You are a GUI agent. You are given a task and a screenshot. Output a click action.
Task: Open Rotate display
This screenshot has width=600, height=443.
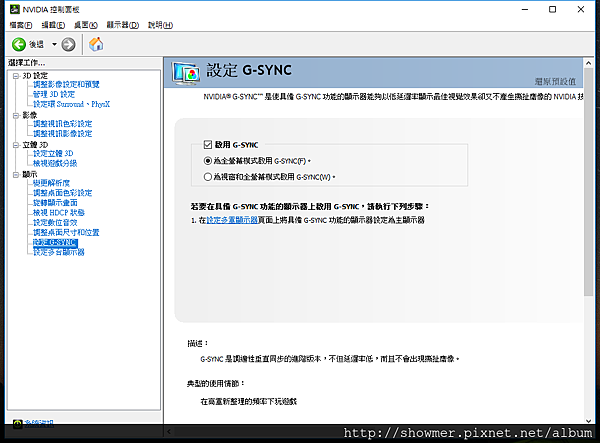pyautogui.click(x=55, y=203)
